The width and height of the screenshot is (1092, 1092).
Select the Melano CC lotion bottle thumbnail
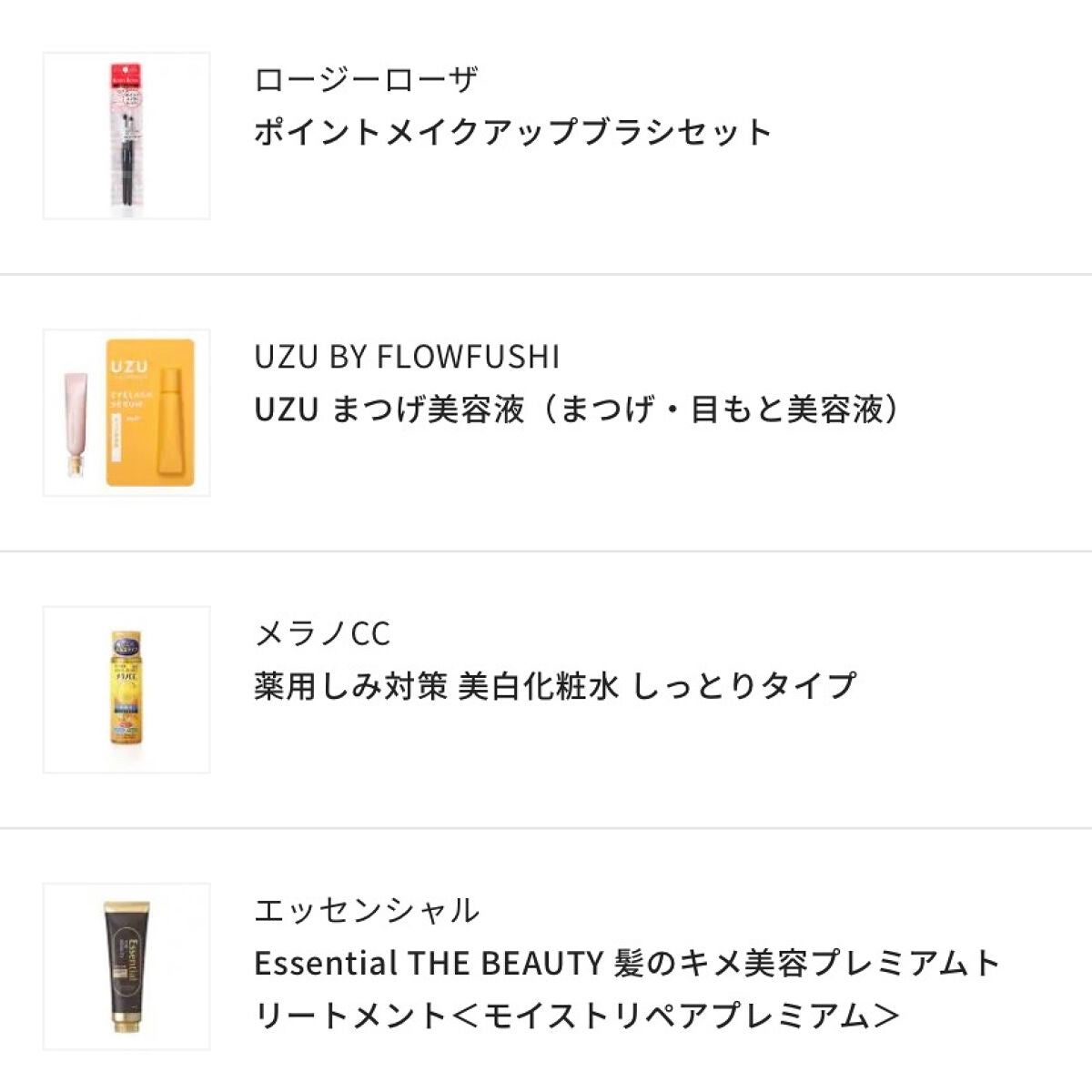[126, 690]
